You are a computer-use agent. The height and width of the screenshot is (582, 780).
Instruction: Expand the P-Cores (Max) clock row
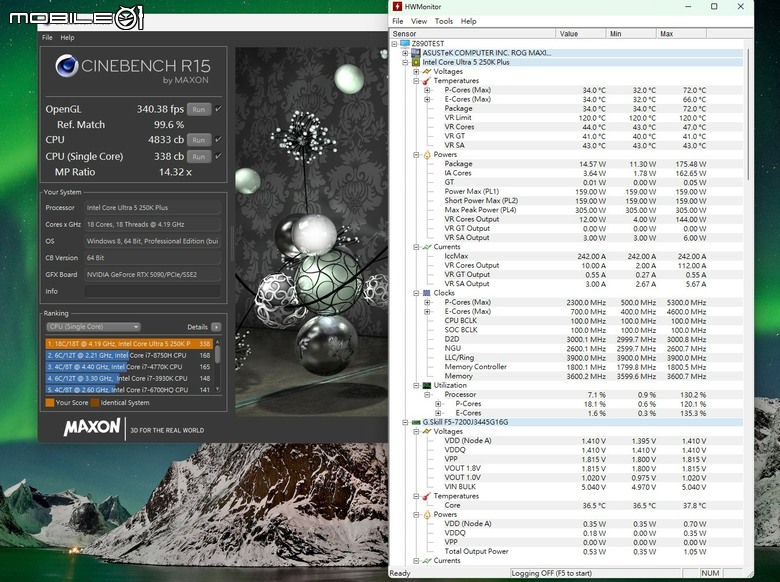427,302
